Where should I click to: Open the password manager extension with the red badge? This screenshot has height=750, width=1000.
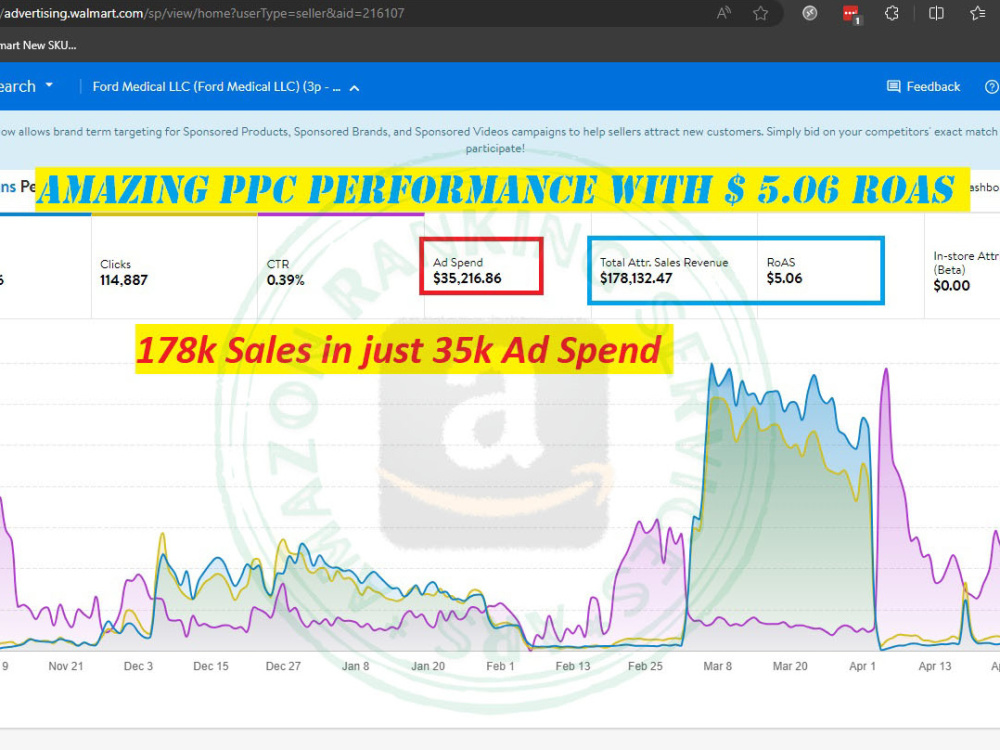[849, 14]
